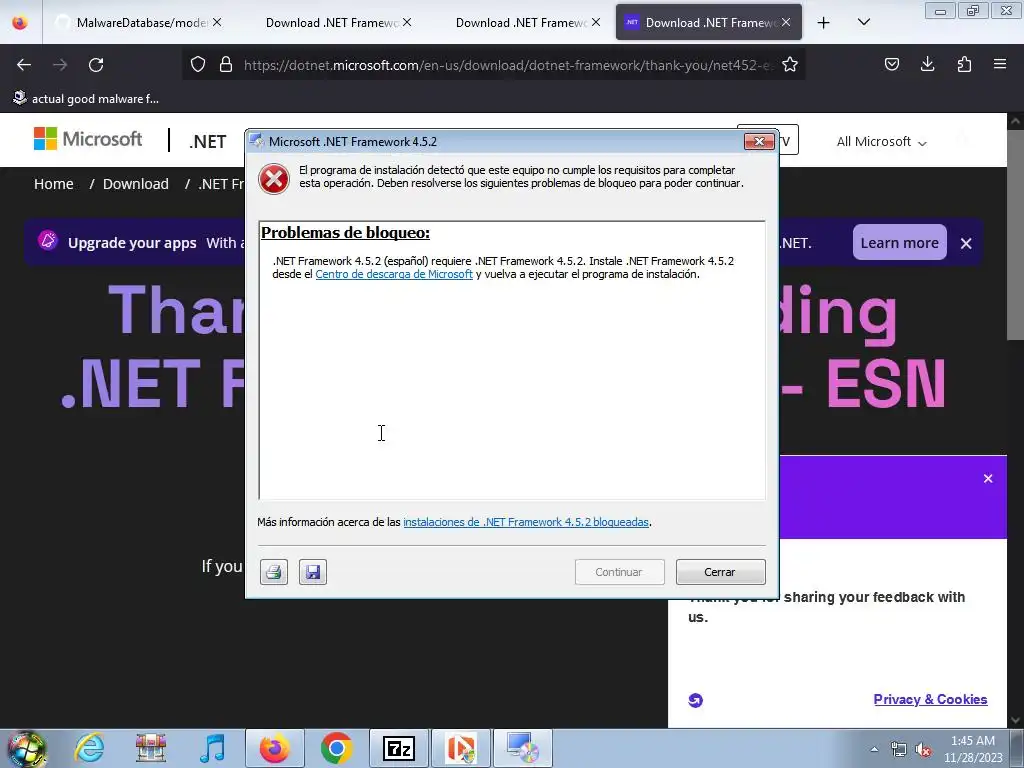This screenshot has height=768, width=1024.
Task: Open the orange media taskbar app
Action: pyautogui.click(x=461, y=748)
